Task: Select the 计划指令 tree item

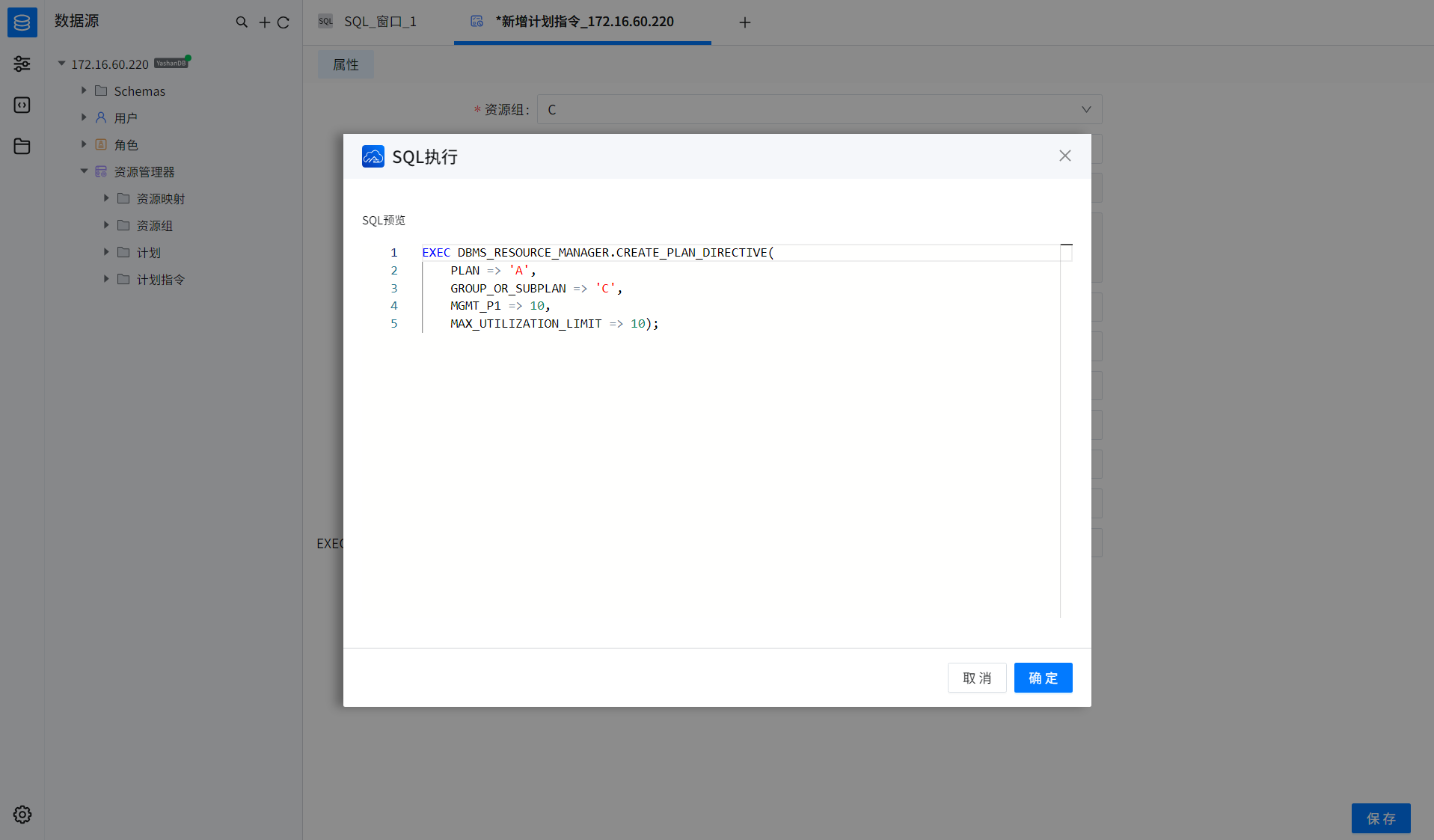Action: pos(160,280)
